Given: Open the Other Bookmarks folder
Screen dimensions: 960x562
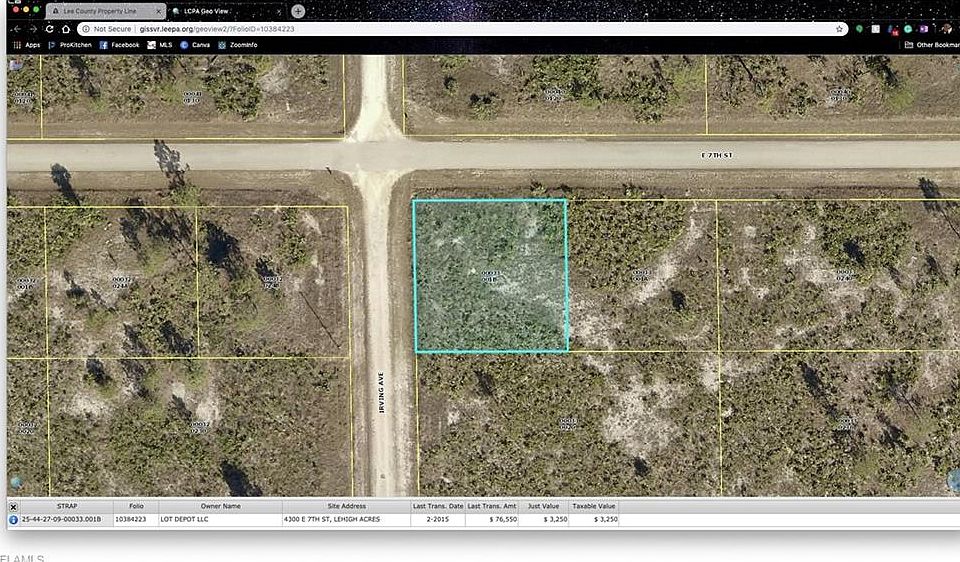Looking at the screenshot, I should [932, 45].
